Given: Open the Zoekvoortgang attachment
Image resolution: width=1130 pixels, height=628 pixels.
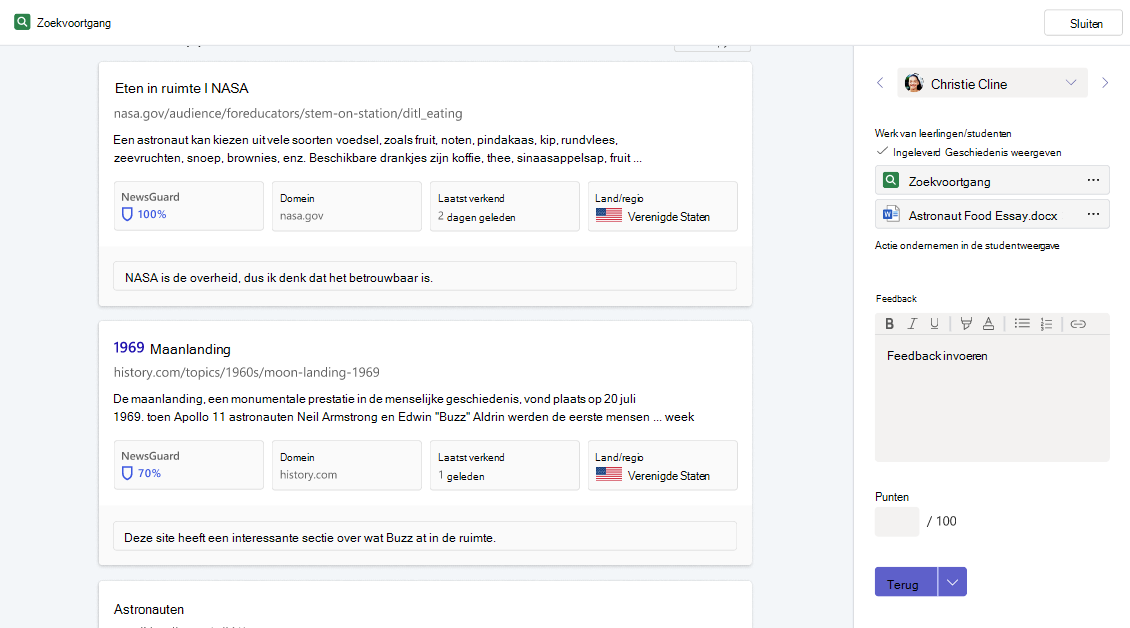Looking at the screenshot, I should [992, 181].
